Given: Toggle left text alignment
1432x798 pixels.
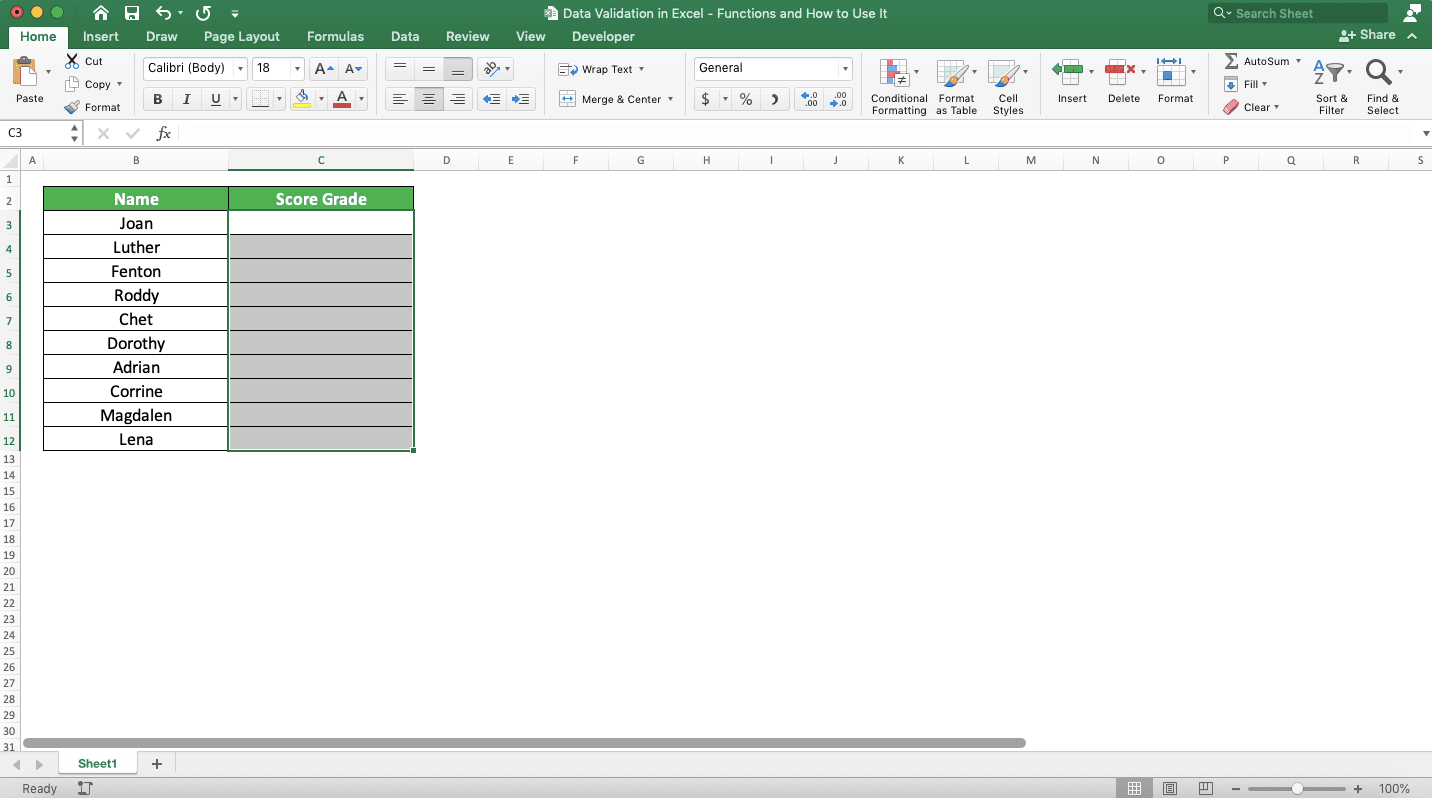Looking at the screenshot, I should click(400, 99).
